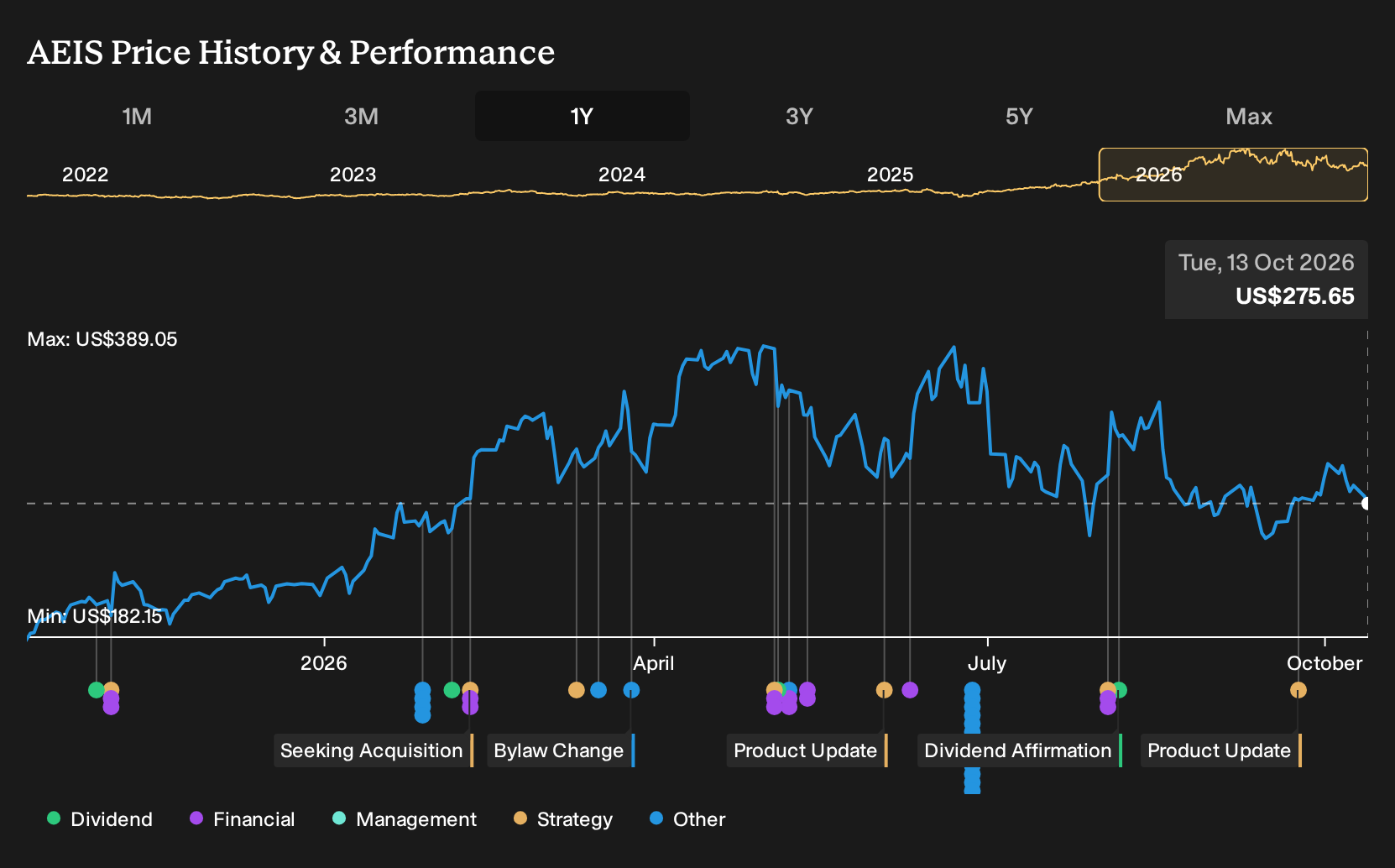Click the Tue, 13 Oct 2026 date
Screen dimensions: 1395x868
click(x=1266, y=263)
